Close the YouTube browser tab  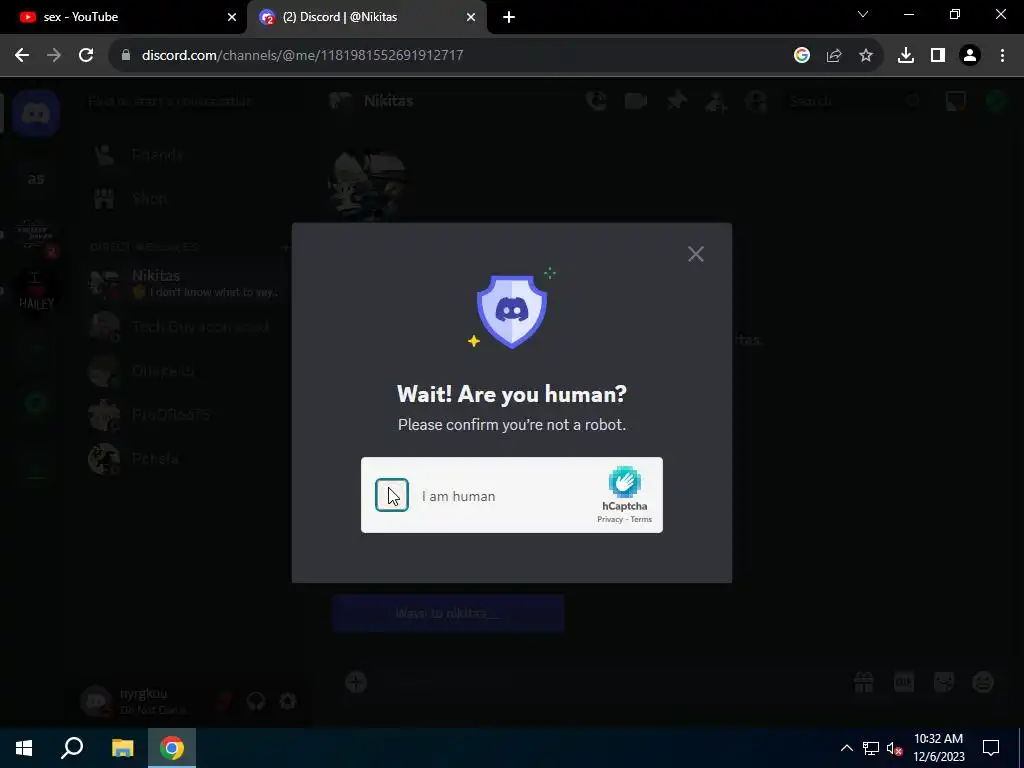coord(232,17)
